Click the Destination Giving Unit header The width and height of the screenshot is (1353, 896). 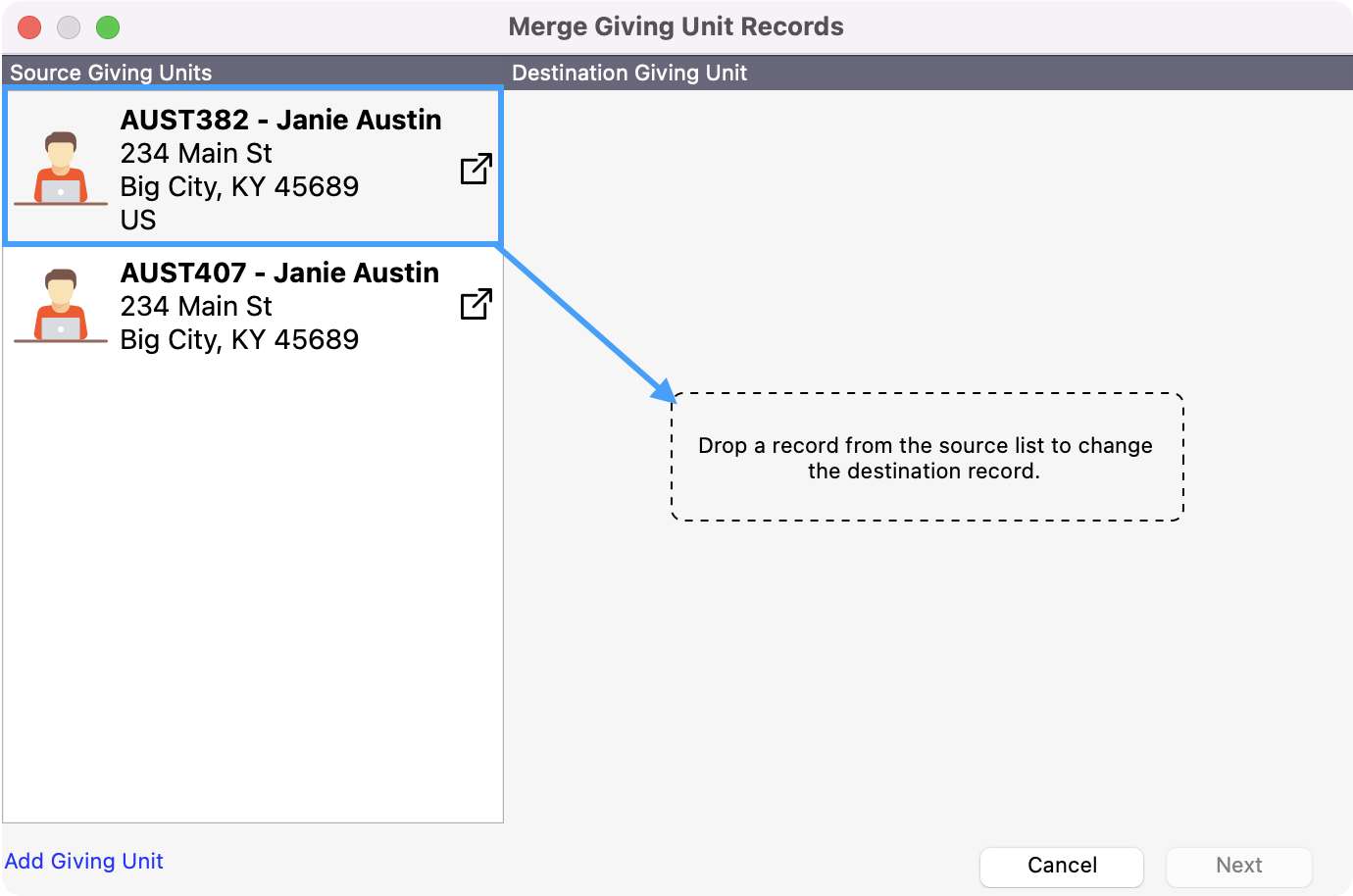(x=629, y=73)
